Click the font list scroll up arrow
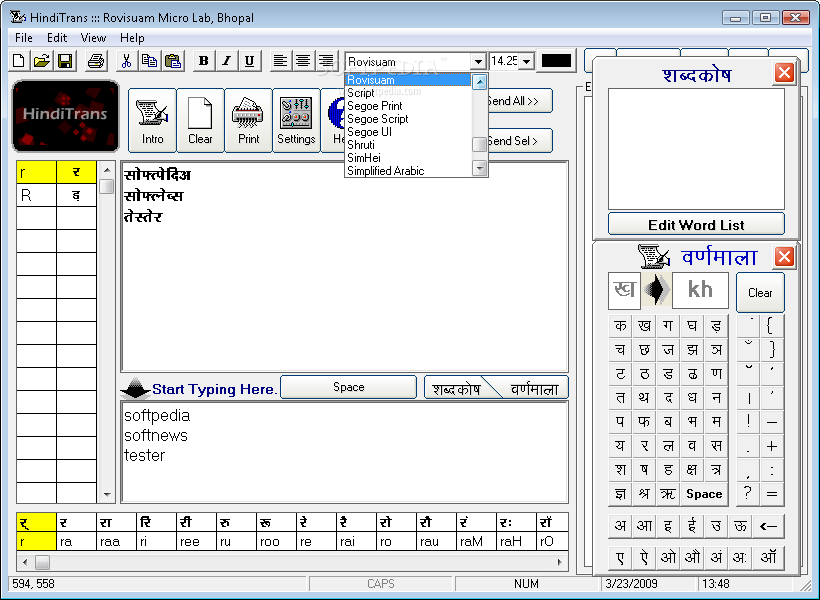820x600 pixels. click(x=480, y=82)
